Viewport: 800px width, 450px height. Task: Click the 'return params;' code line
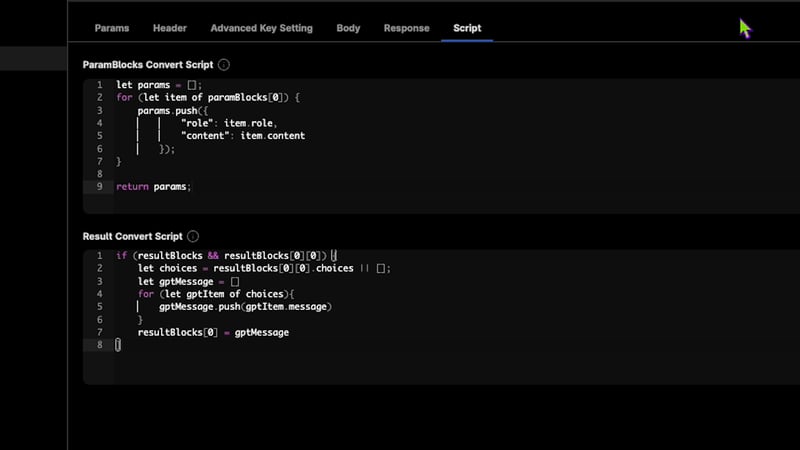(x=153, y=187)
